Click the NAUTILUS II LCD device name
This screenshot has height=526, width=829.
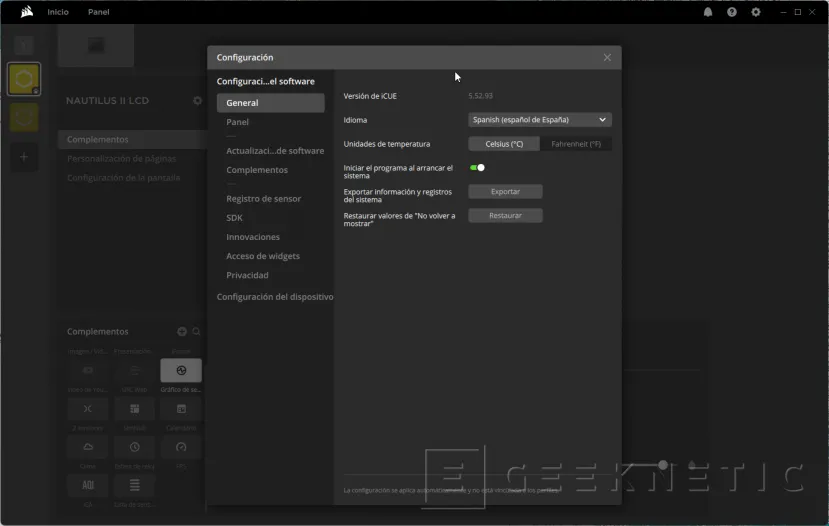click(x=107, y=100)
